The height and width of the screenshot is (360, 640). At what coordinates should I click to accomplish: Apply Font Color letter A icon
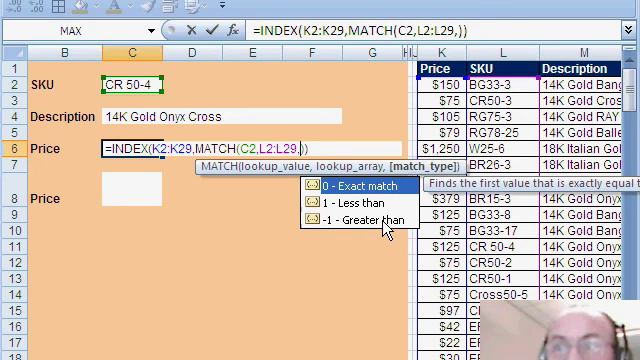[x=114, y=6]
